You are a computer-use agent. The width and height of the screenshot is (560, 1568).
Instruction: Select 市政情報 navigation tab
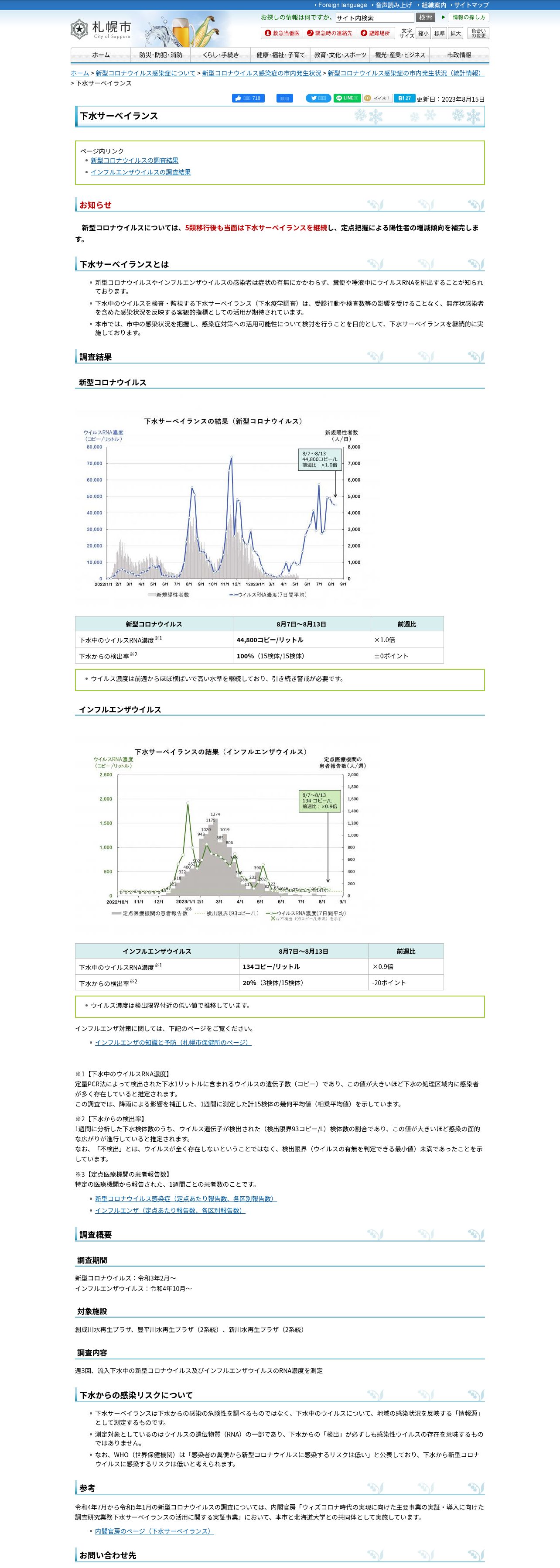459,55
